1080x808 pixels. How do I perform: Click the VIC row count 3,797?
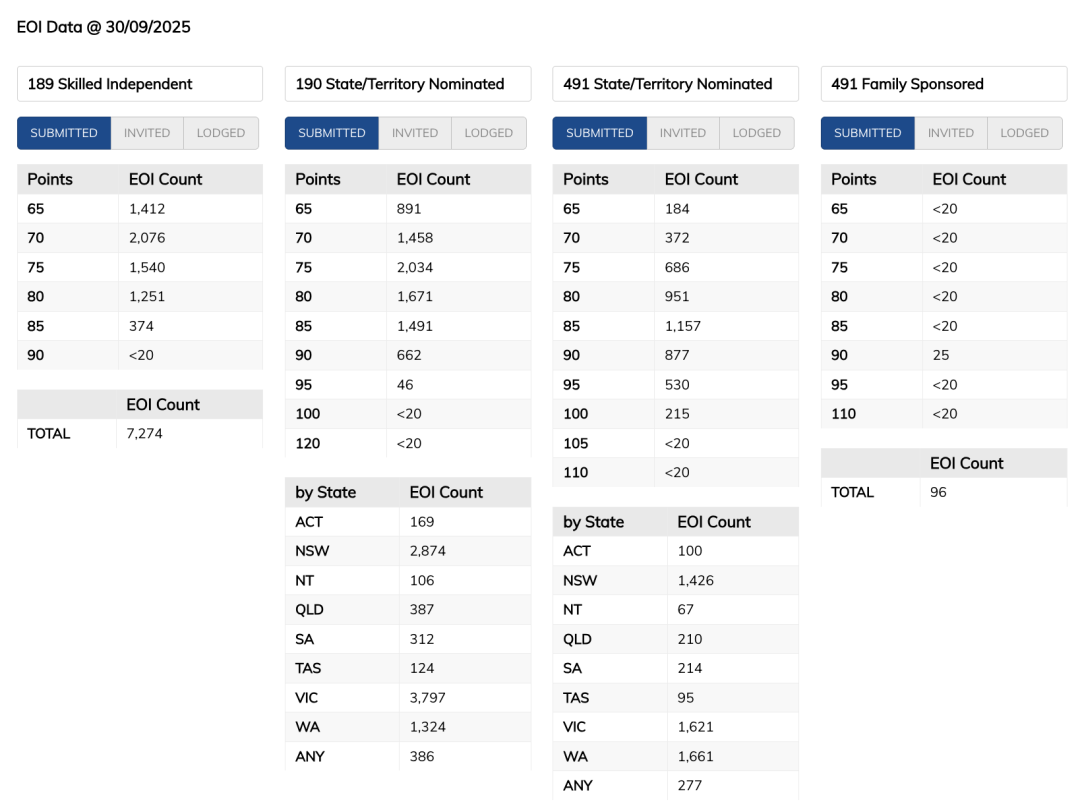(428, 698)
